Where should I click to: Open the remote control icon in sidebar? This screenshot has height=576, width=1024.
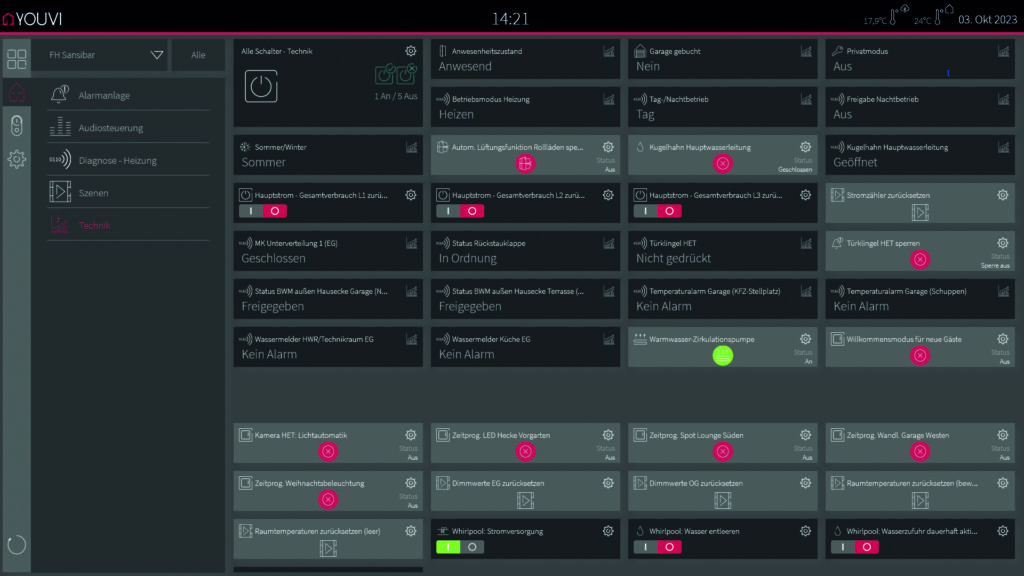tap(16, 126)
